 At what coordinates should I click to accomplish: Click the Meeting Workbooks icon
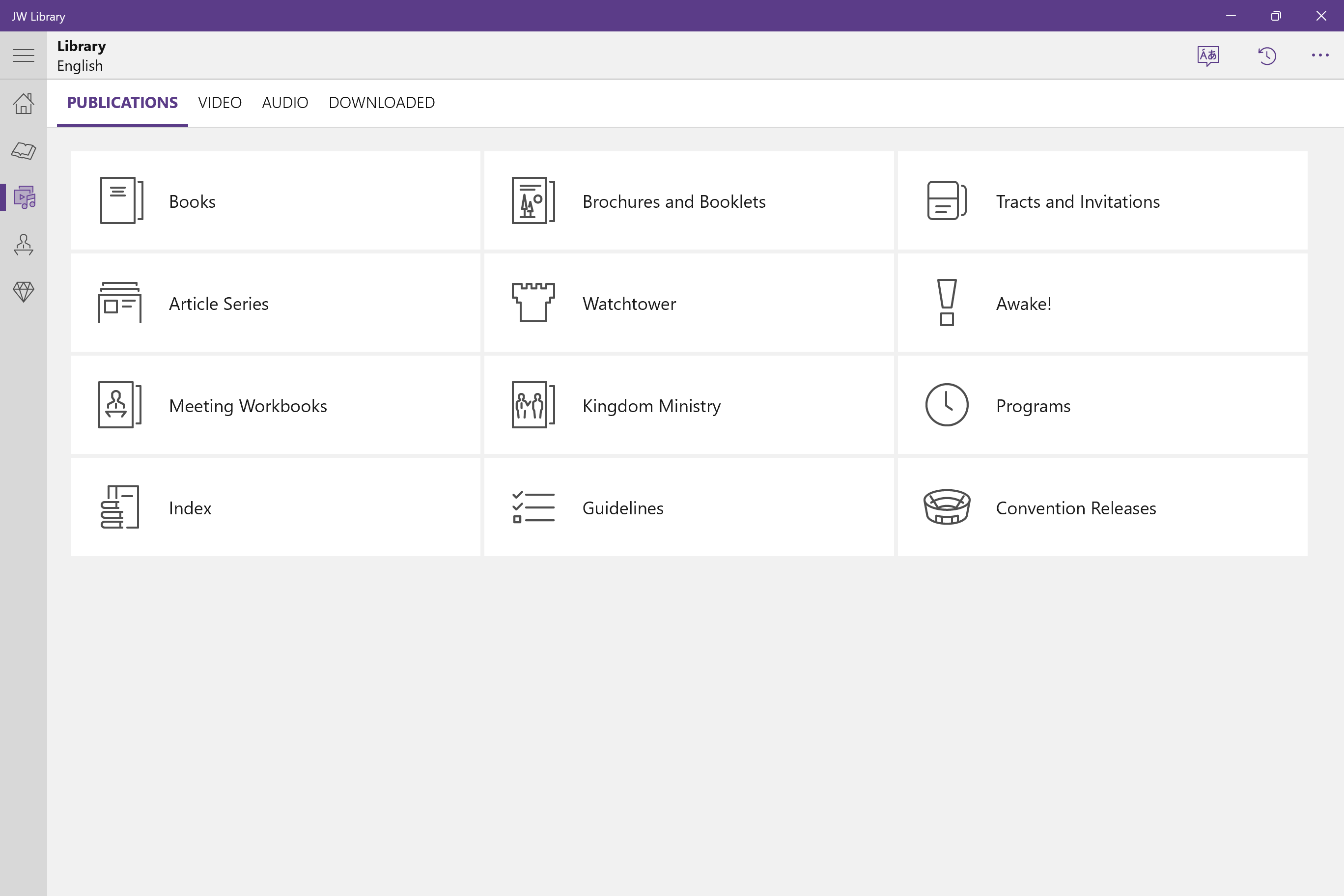tap(120, 405)
